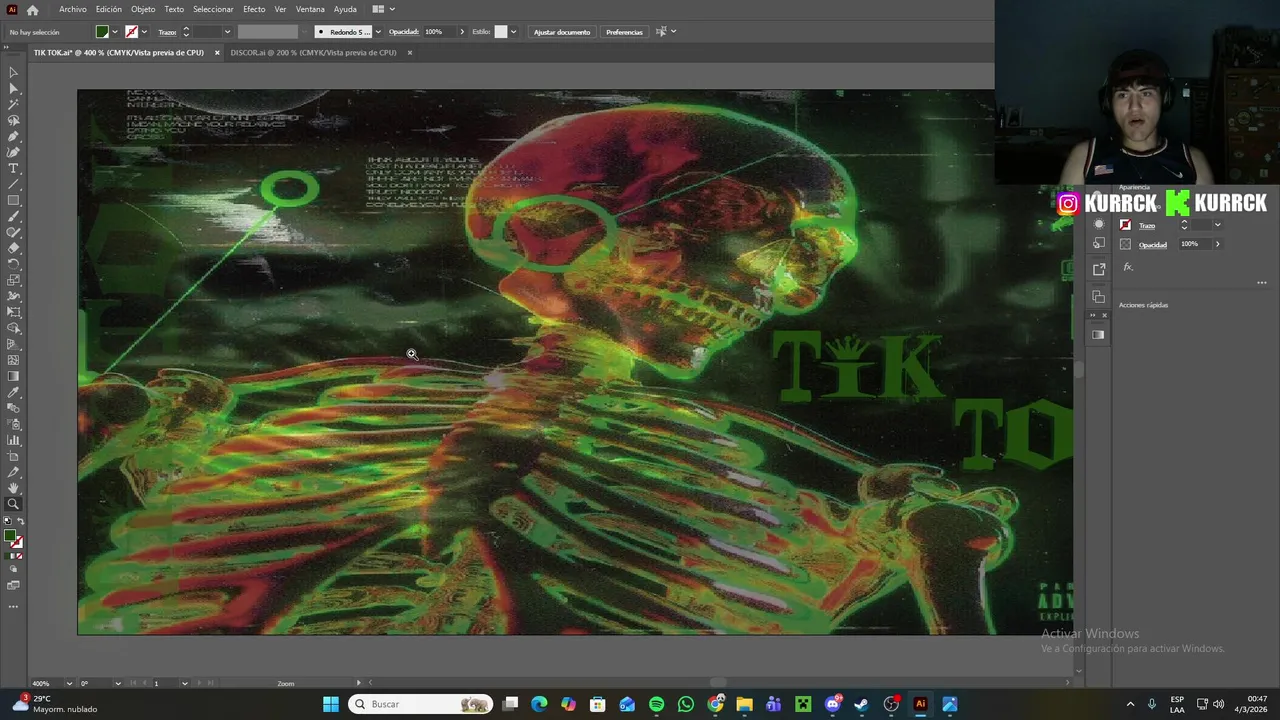
Task: Switch to the DISCOR.ai document tab
Action: tap(313, 52)
